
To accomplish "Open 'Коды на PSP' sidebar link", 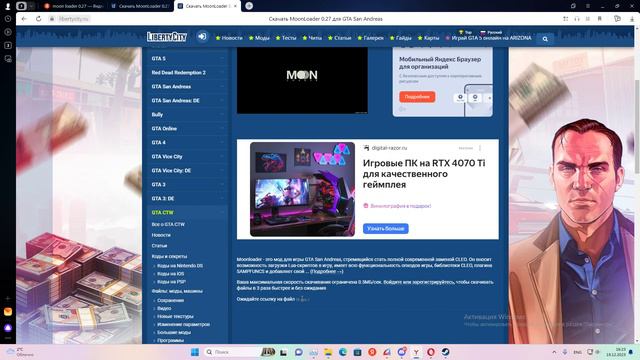I will [171, 282].
